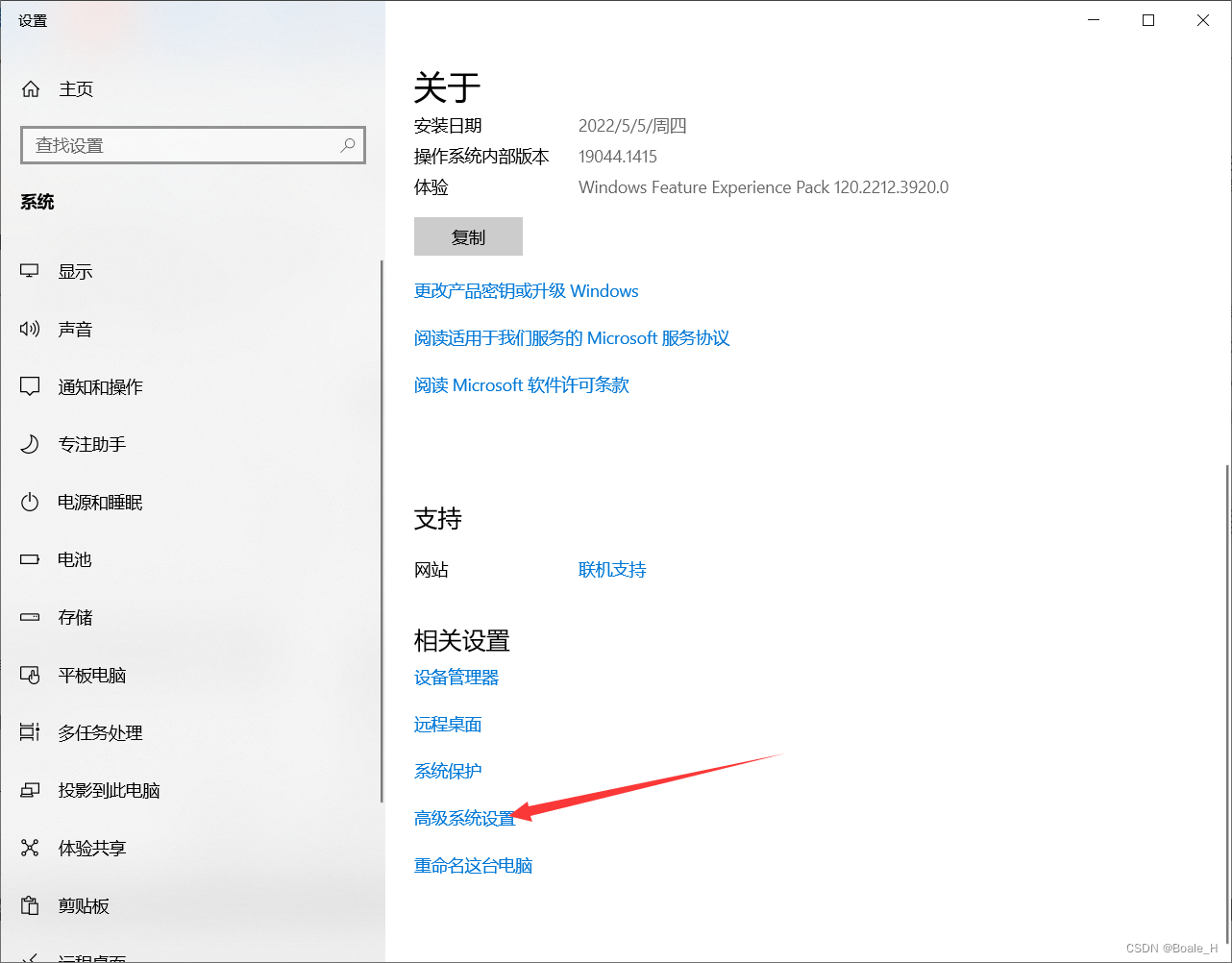Click the 声音 speaker icon
Image resolution: width=1232 pixels, height=963 pixels.
coord(30,329)
